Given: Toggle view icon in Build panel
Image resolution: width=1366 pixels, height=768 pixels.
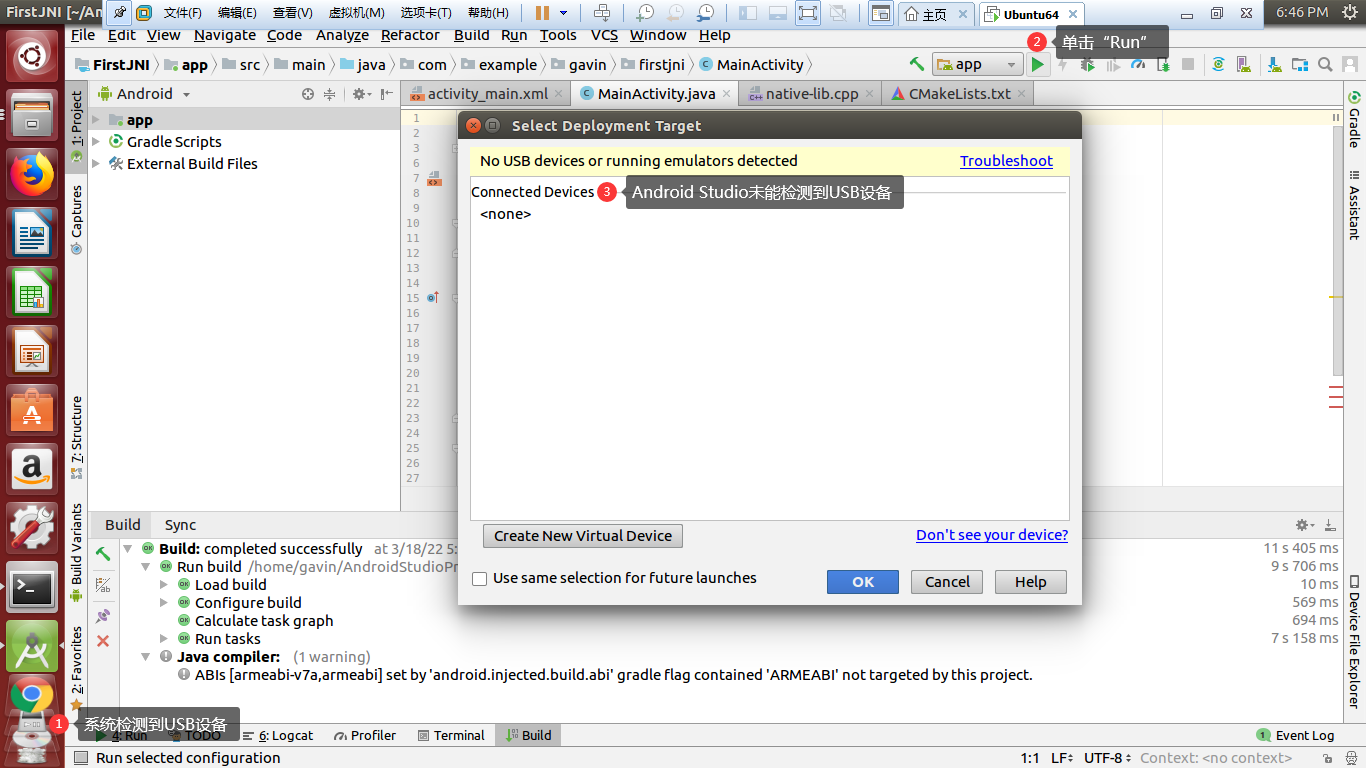Looking at the screenshot, I should pos(103,585).
